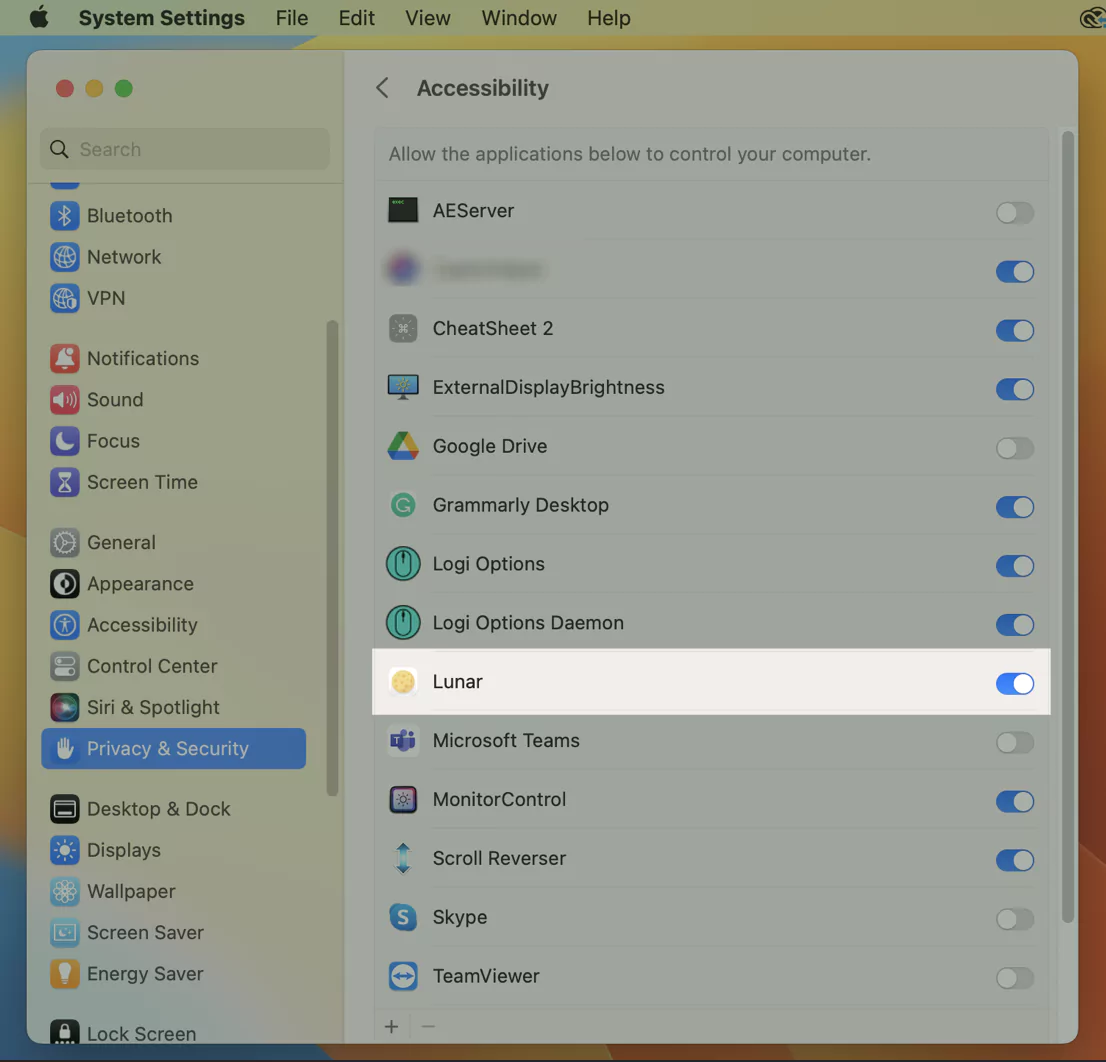Click the ExternalDisplayBrightness app icon

(403, 387)
